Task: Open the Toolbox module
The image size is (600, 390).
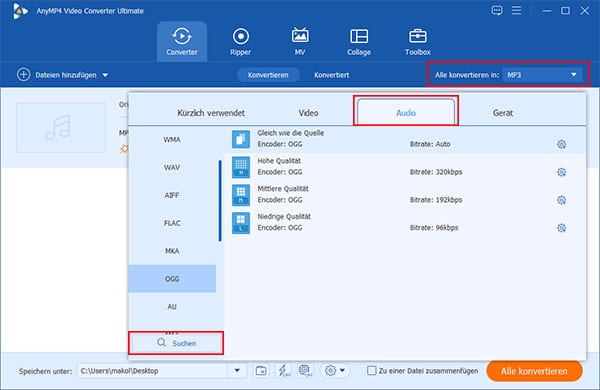Action: [417, 42]
